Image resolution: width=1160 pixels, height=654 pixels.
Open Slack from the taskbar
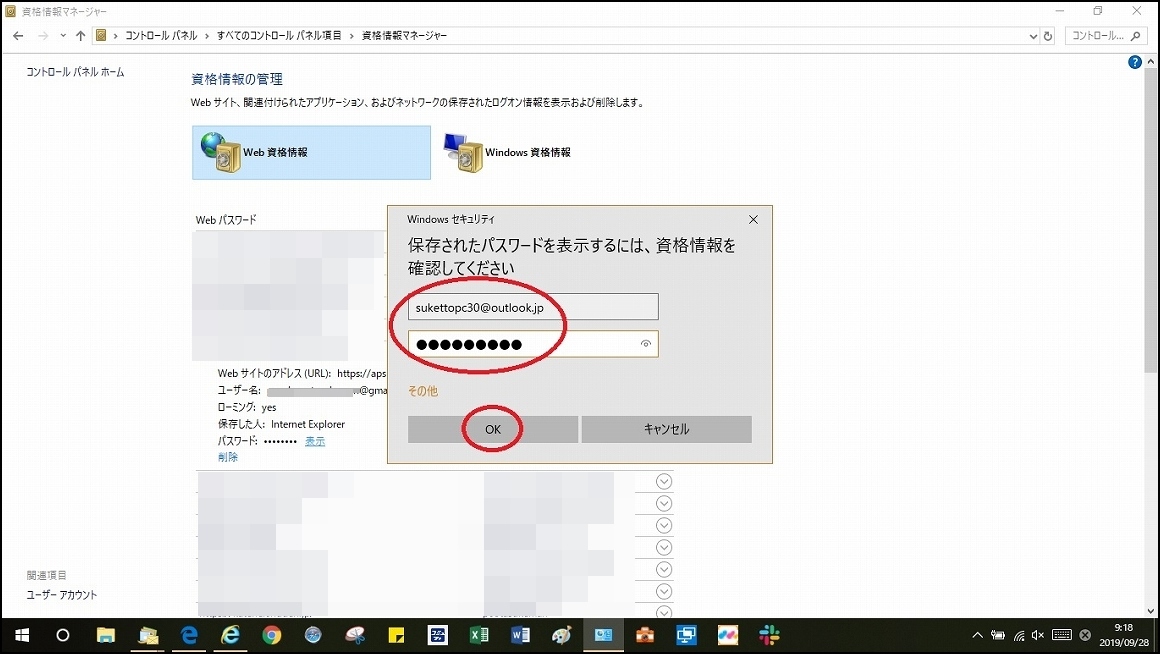click(769, 636)
